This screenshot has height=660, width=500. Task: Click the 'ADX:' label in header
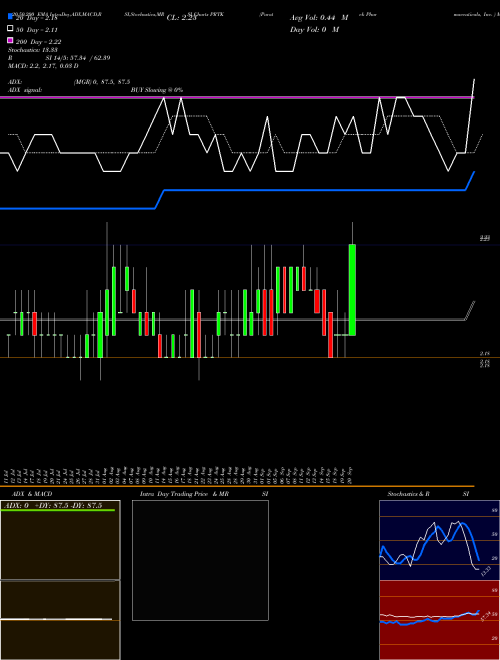15,82
